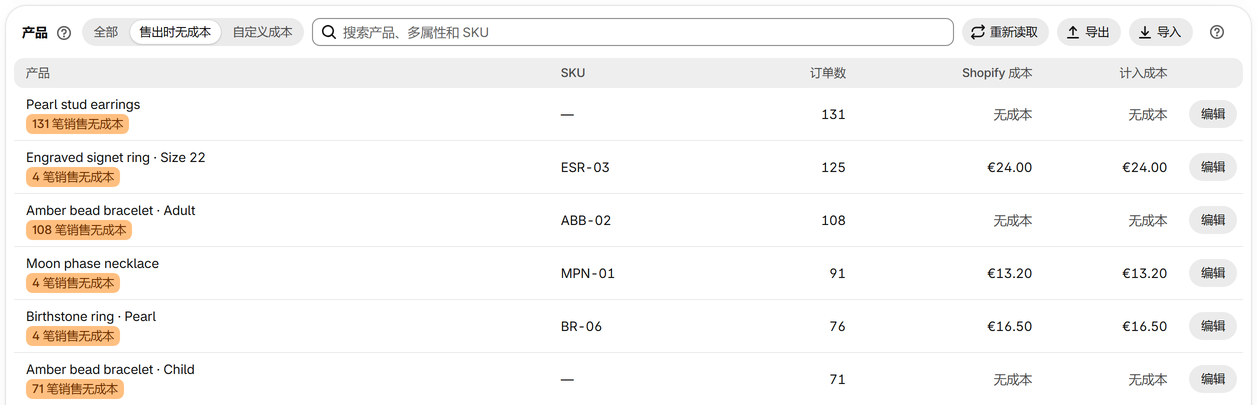1257x405 pixels.
Task: Select the 售出时无成本 filter tab
Action: pos(175,32)
